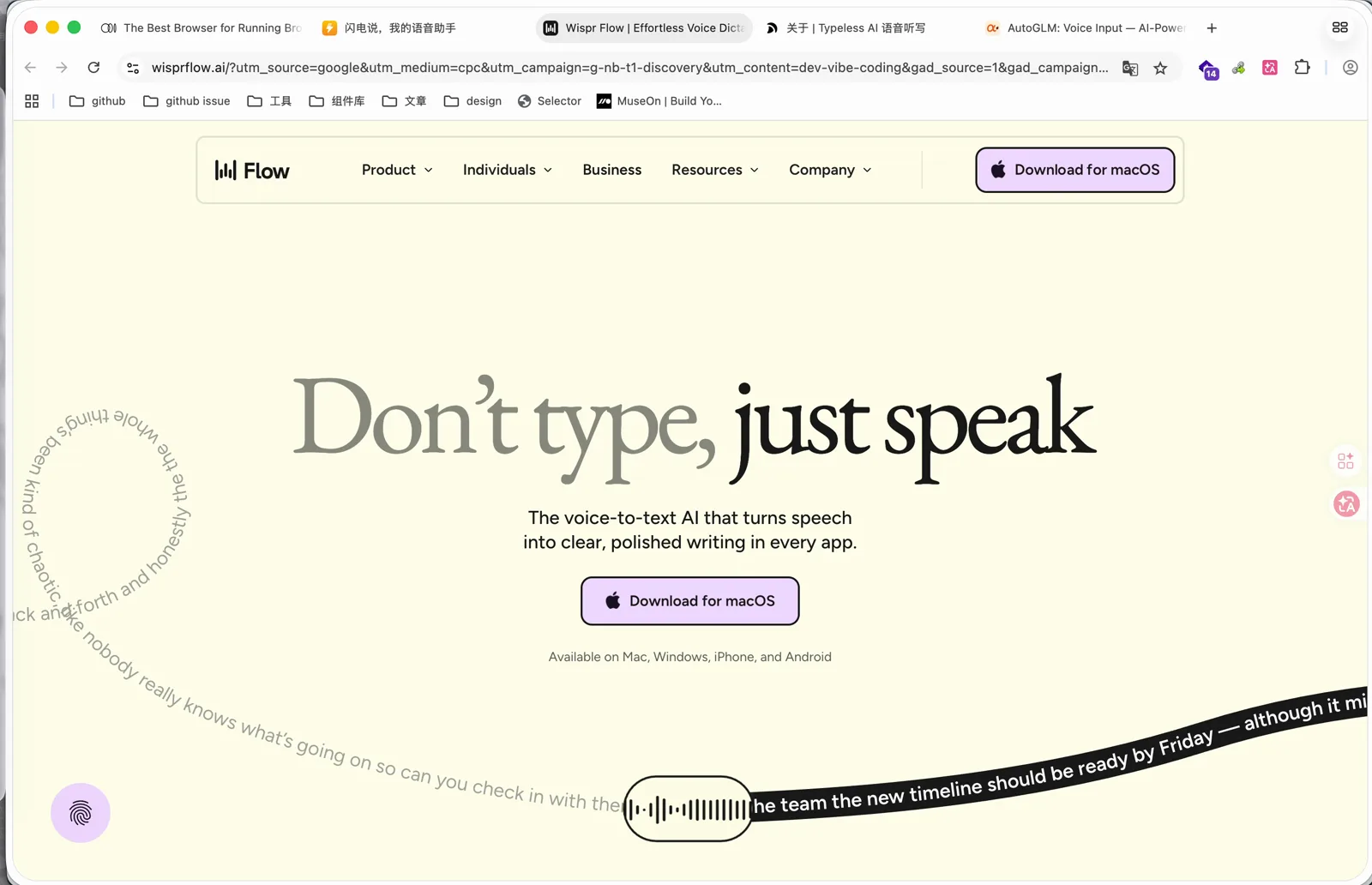Click the voice waveform pill on the page
The image size is (1372, 885).
click(x=688, y=809)
